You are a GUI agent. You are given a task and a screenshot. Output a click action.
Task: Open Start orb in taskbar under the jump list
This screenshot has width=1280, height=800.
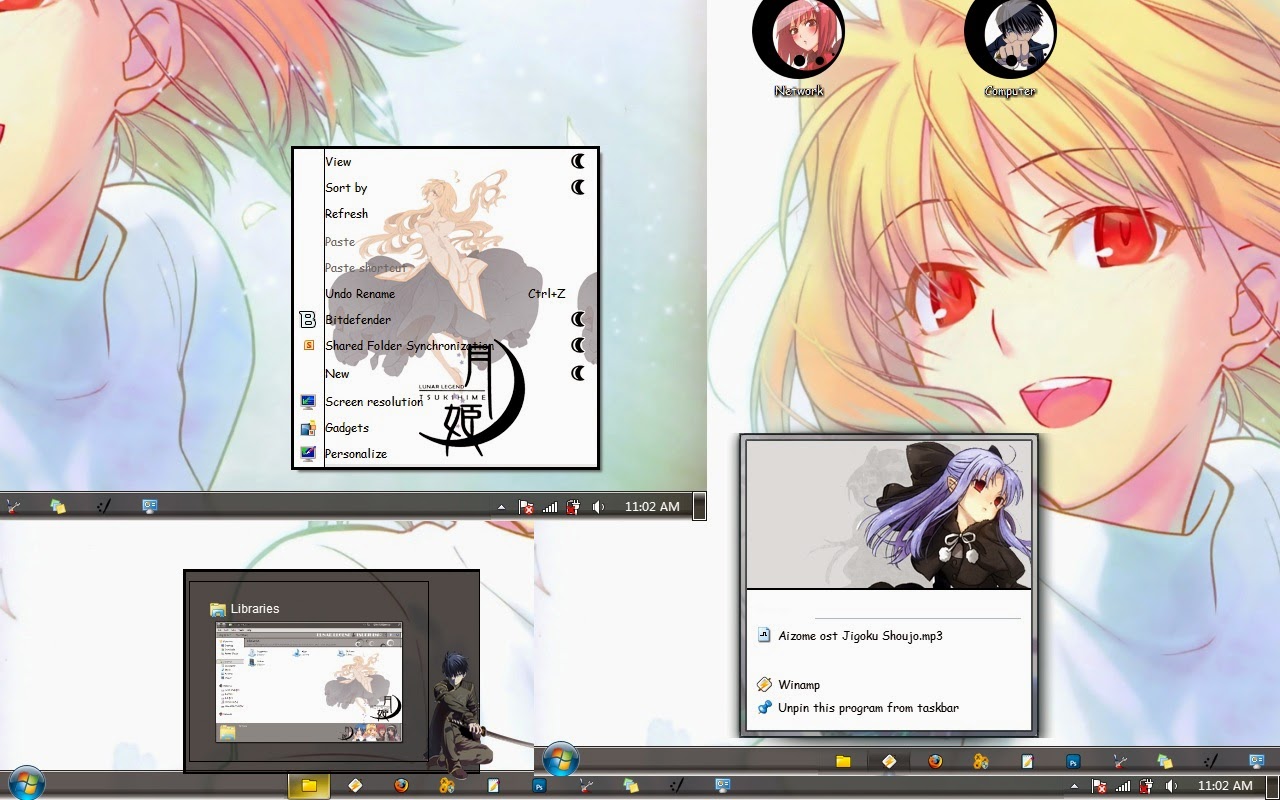561,759
